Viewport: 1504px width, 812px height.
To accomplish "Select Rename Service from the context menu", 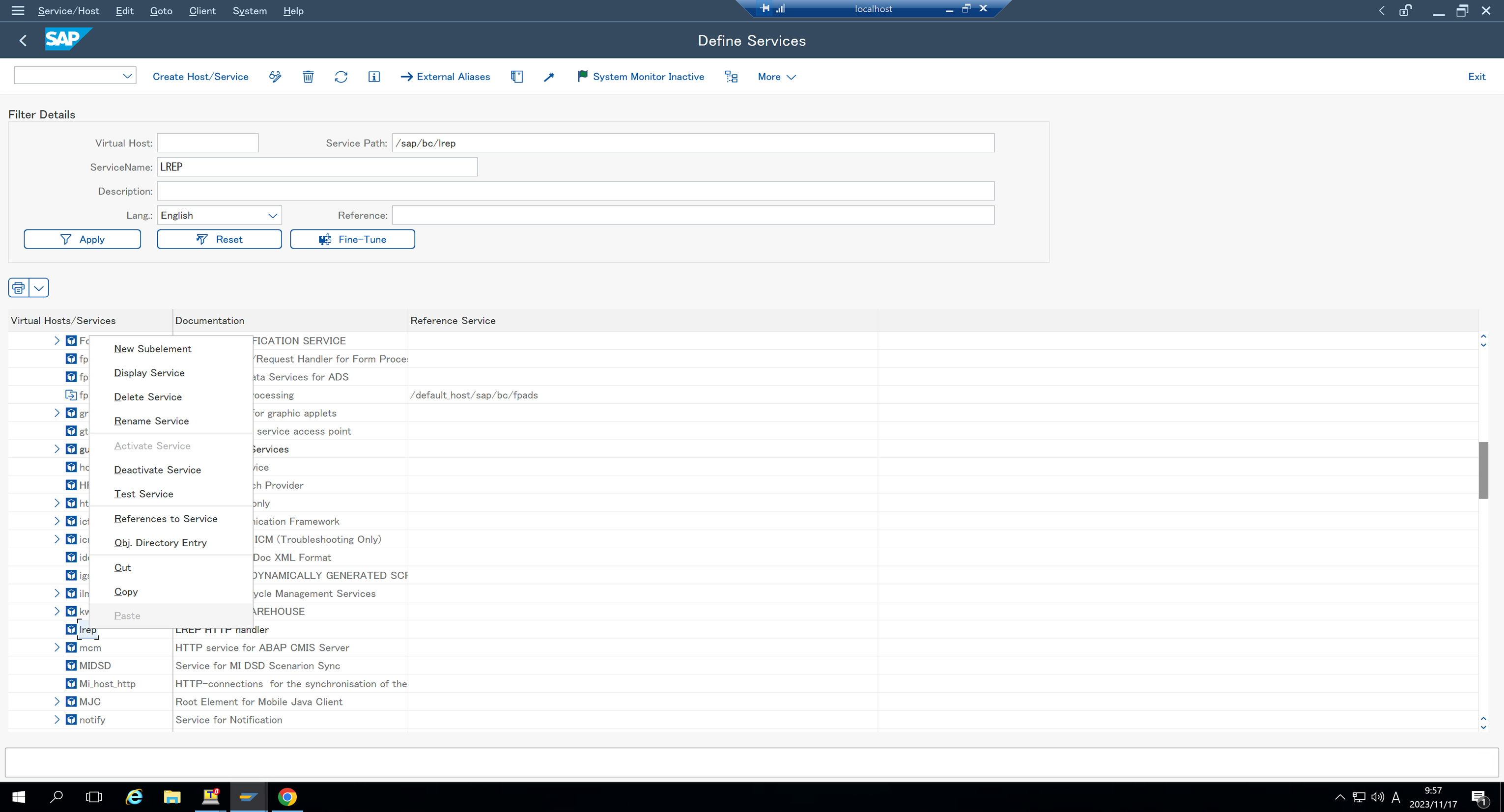I will (x=151, y=421).
